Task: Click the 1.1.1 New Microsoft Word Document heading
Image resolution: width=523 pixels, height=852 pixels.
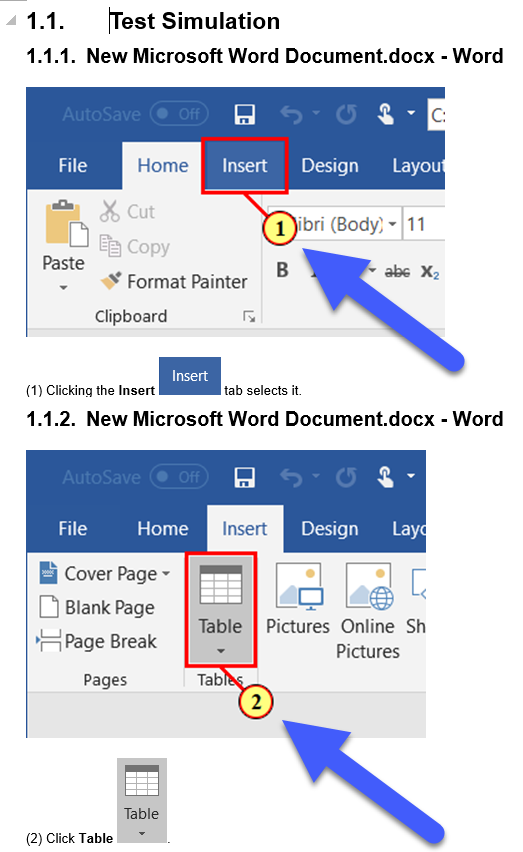Action: pos(265,56)
